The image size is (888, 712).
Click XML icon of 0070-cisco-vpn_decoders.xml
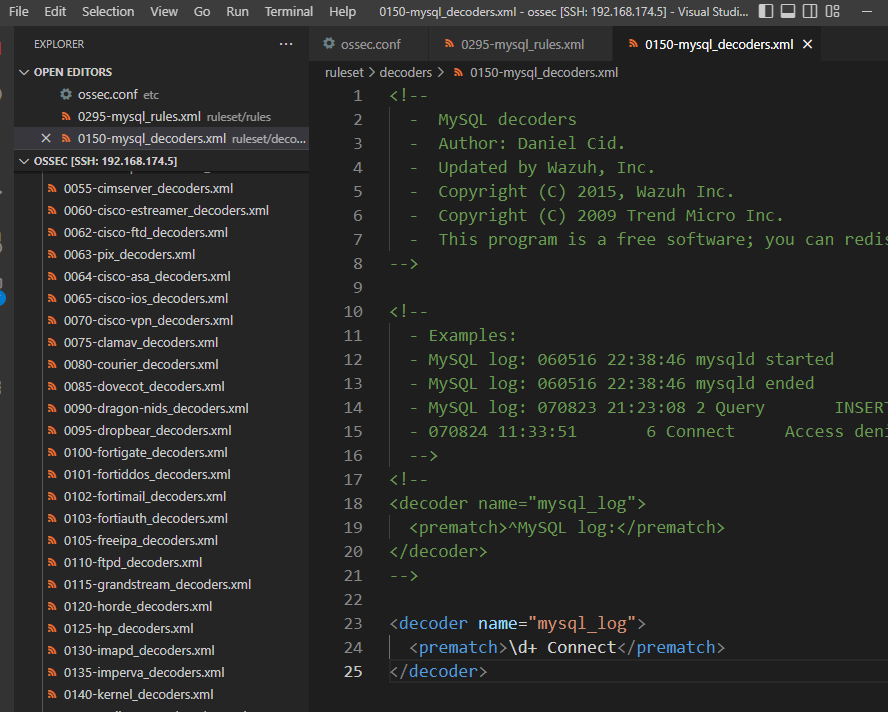(x=52, y=320)
